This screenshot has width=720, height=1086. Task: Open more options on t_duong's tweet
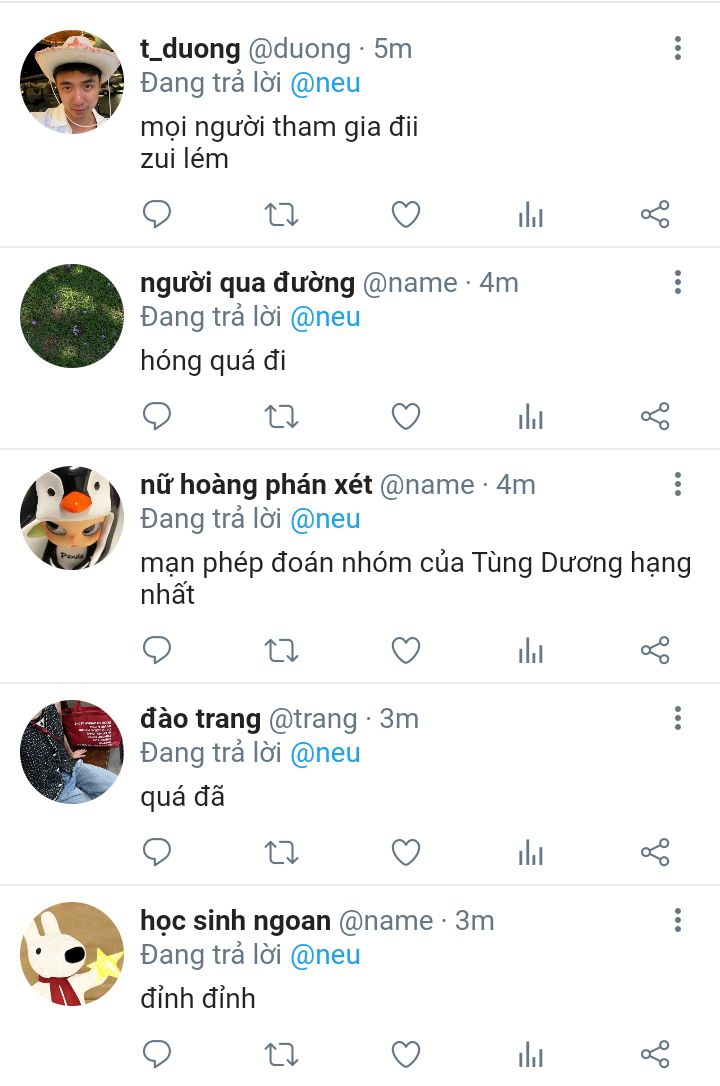pos(678,48)
